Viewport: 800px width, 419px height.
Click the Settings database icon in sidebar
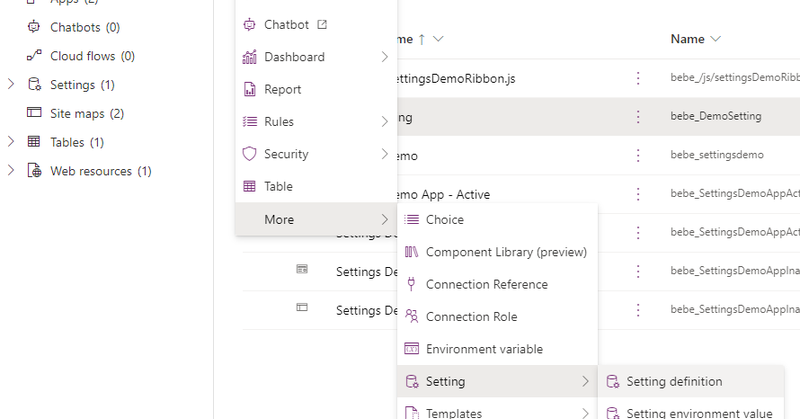[34, 84]
